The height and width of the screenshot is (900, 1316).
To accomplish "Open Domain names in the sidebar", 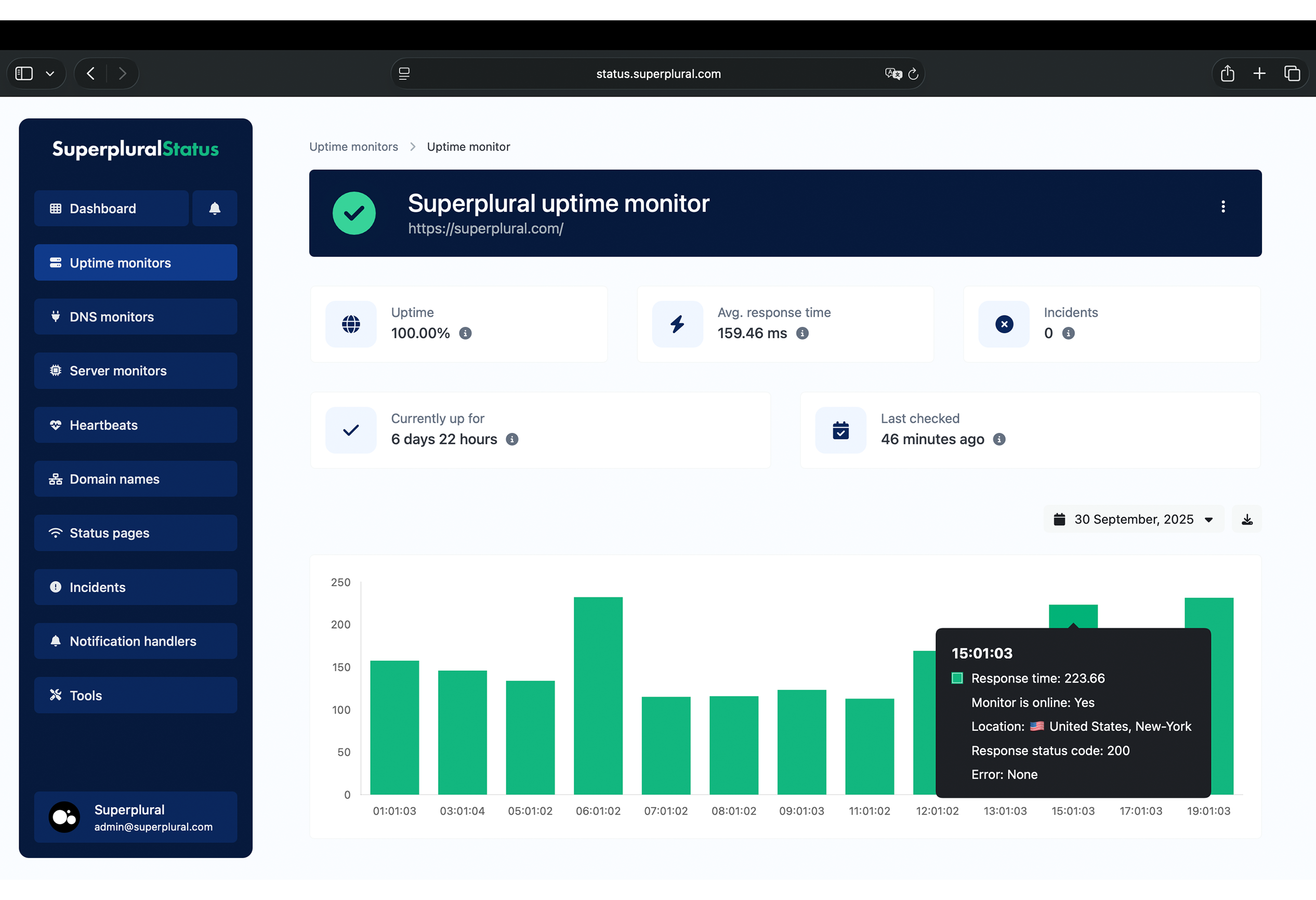I will tap(136, 479).
